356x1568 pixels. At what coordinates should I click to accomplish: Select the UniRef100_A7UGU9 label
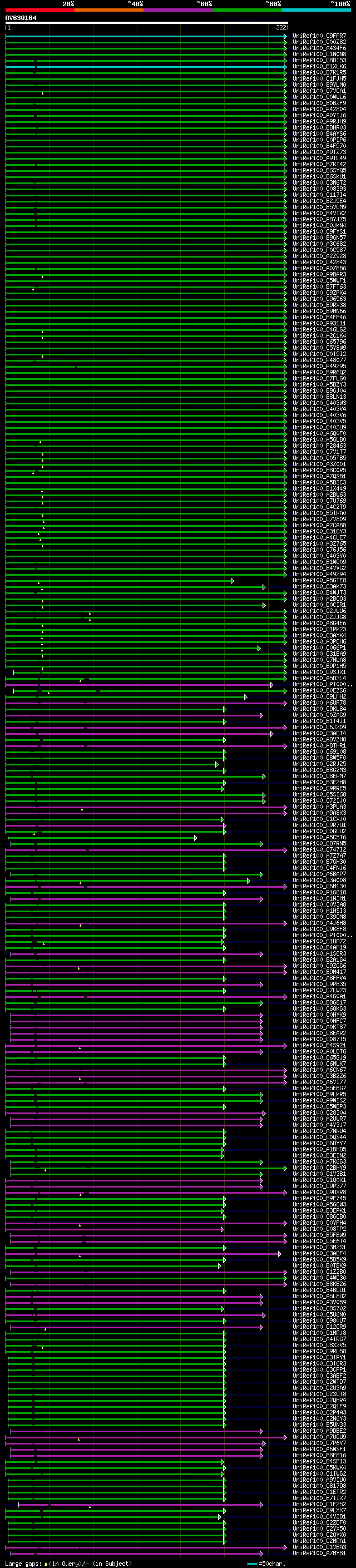[x=319, y=1438]
